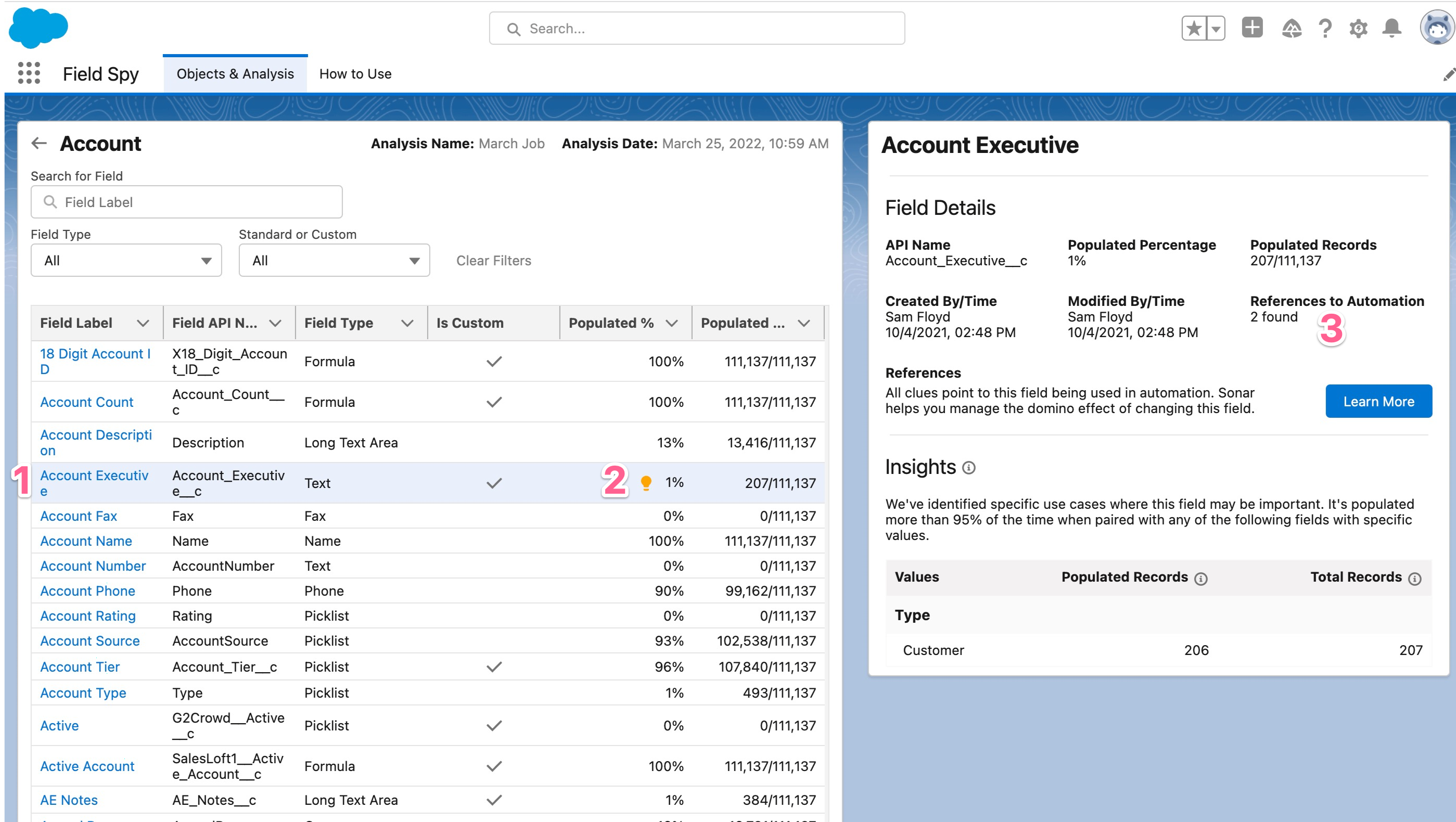
Task: Click the info icon beside Total Records column
Action: tap(1415, 579)
